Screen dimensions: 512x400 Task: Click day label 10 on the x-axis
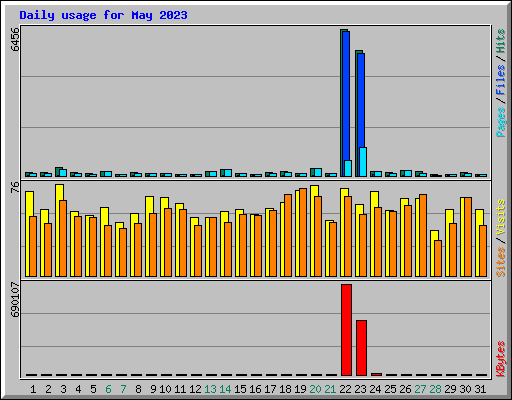(x=165, y=389)
